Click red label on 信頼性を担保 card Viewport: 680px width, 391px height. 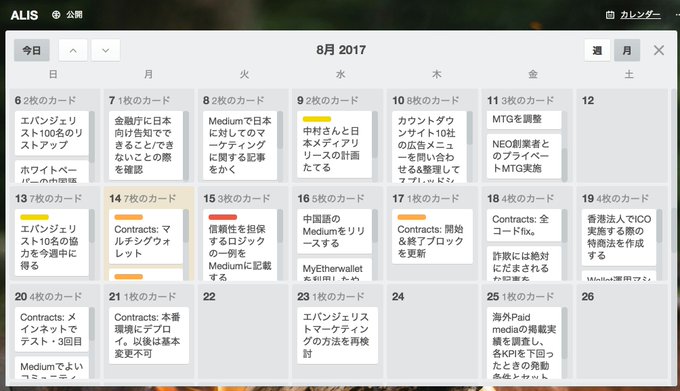[222, 217]
